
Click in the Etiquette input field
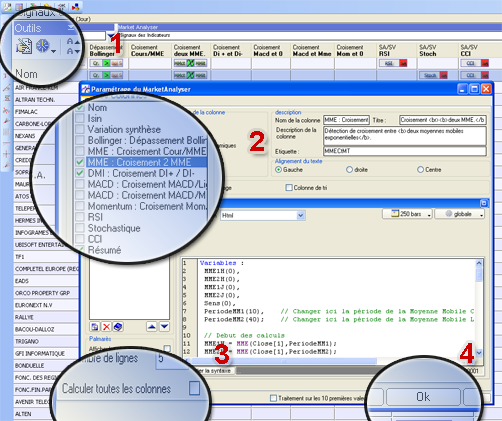(405, 151)
